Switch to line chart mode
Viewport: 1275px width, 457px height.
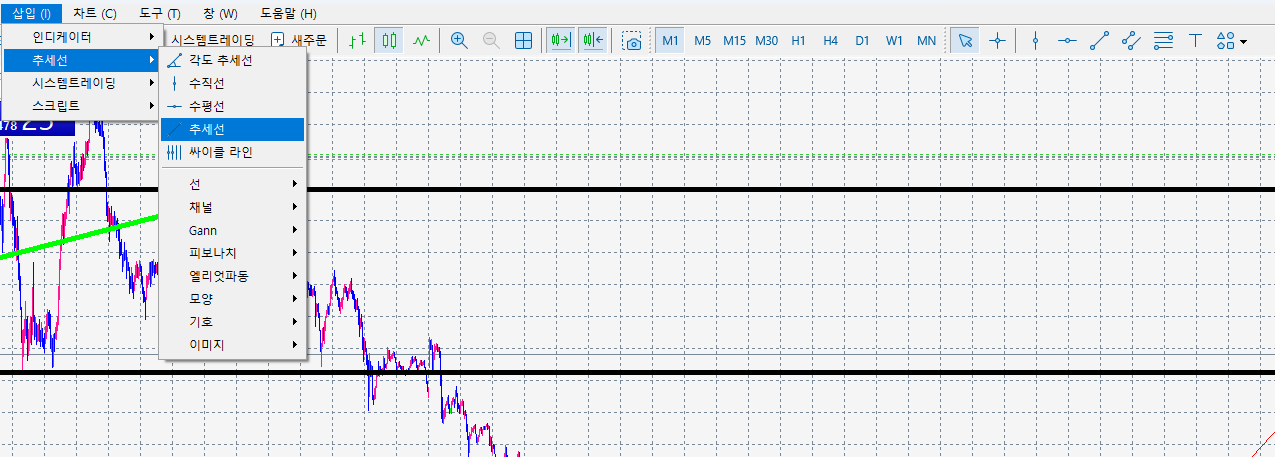tap(422, 41)
